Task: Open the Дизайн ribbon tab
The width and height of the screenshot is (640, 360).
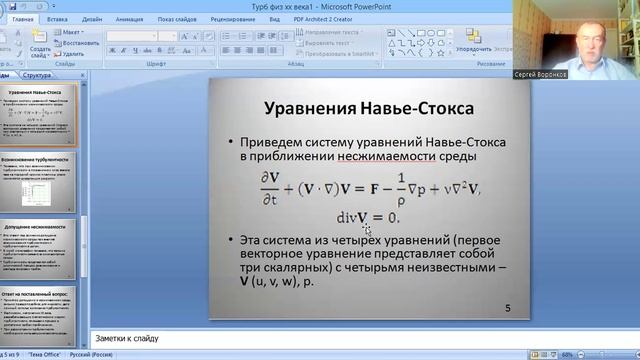Action: pyautogui.click(x=92, y=19)
